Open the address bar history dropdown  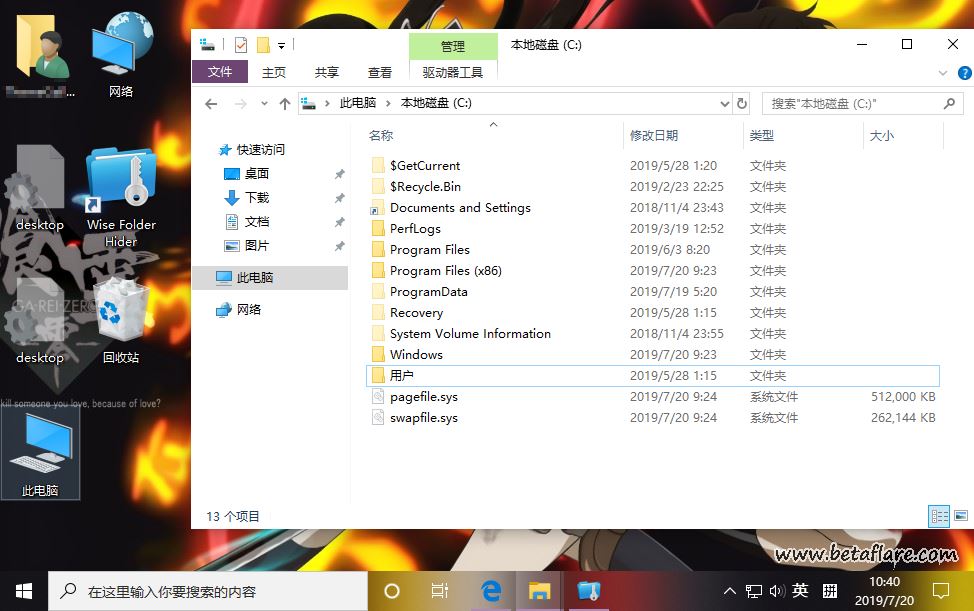pos(725,103)
